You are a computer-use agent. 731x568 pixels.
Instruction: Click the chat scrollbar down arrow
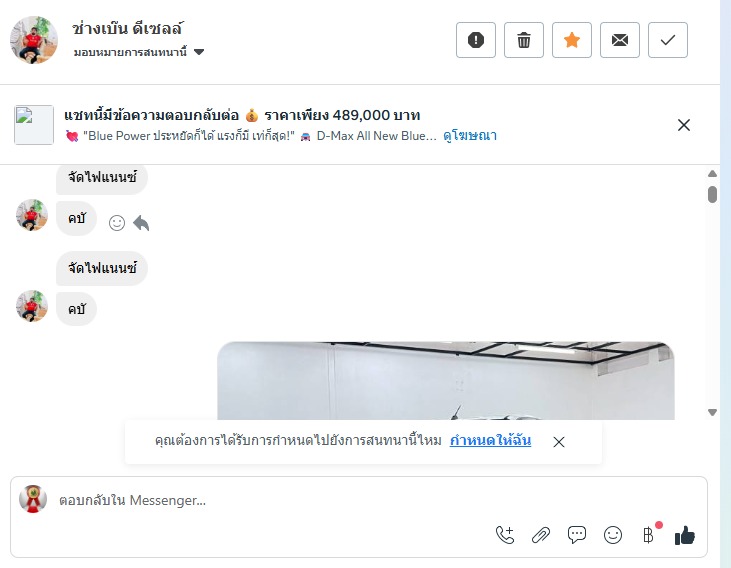tap(712, 412)
